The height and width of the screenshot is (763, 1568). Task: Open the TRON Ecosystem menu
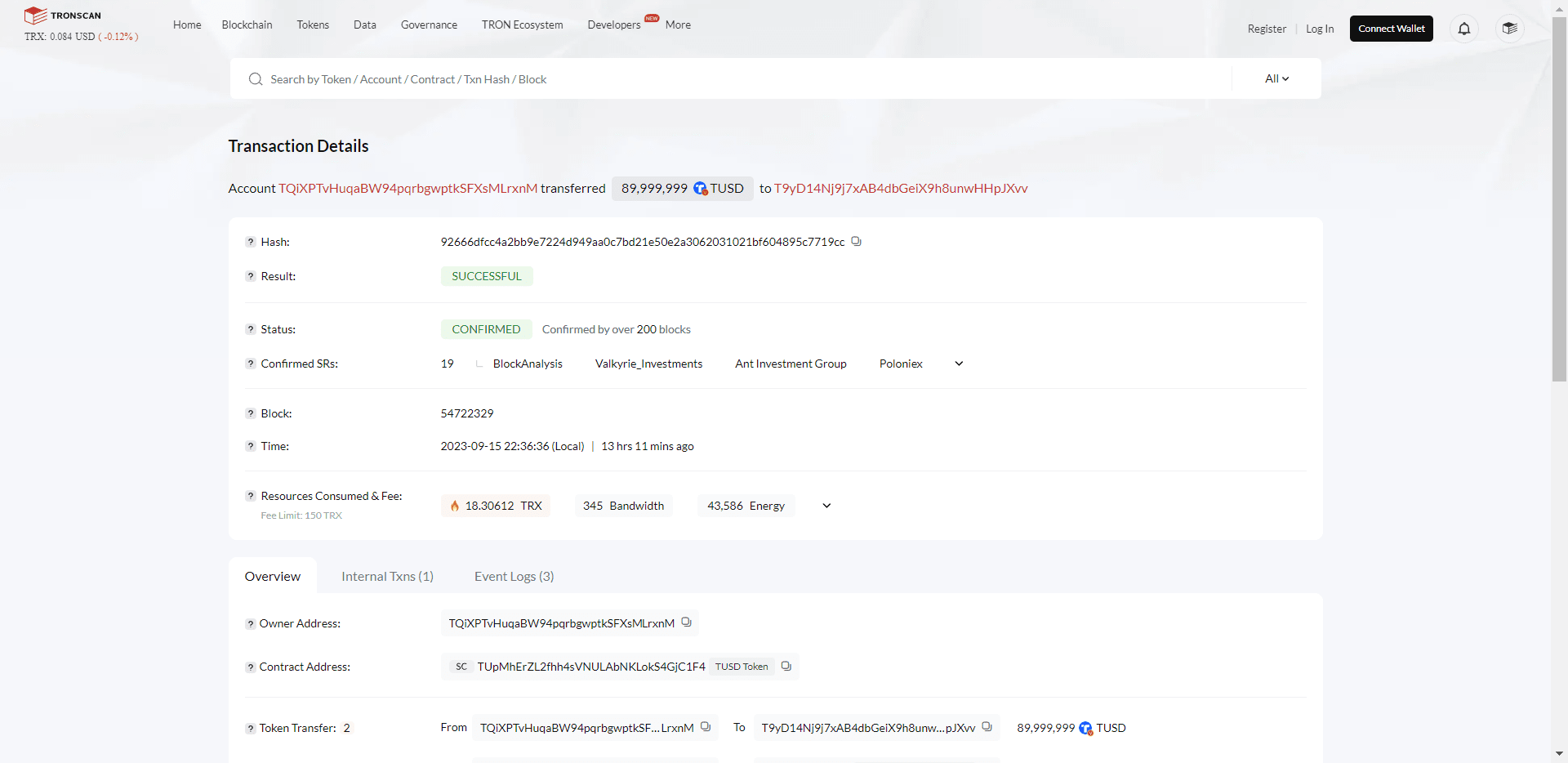(523, 25)
